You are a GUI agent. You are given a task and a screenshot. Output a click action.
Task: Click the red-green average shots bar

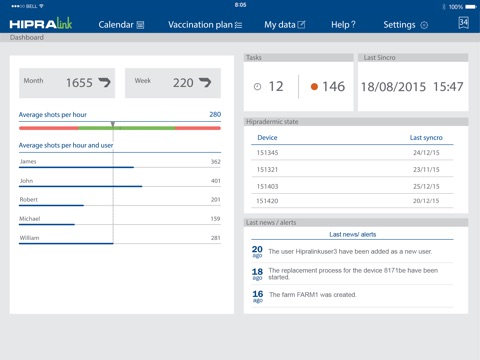(120, 128)
